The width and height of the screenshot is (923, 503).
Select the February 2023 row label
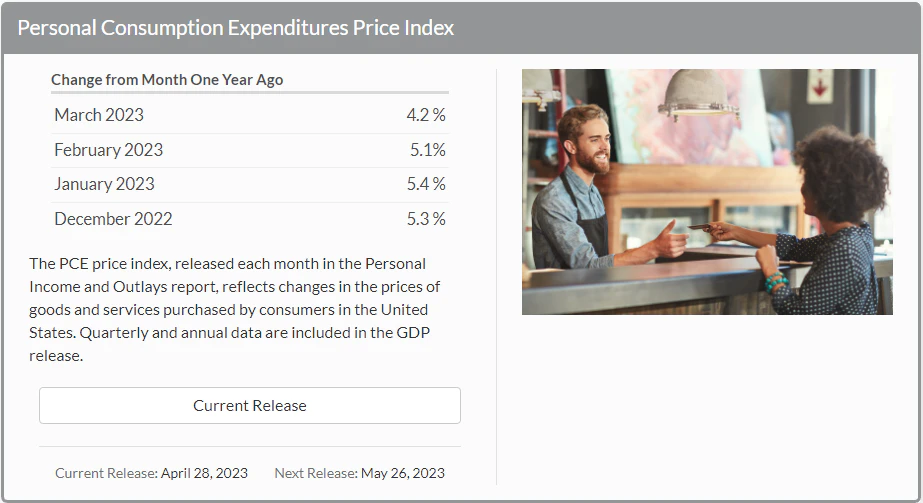(x=108, y=150)
